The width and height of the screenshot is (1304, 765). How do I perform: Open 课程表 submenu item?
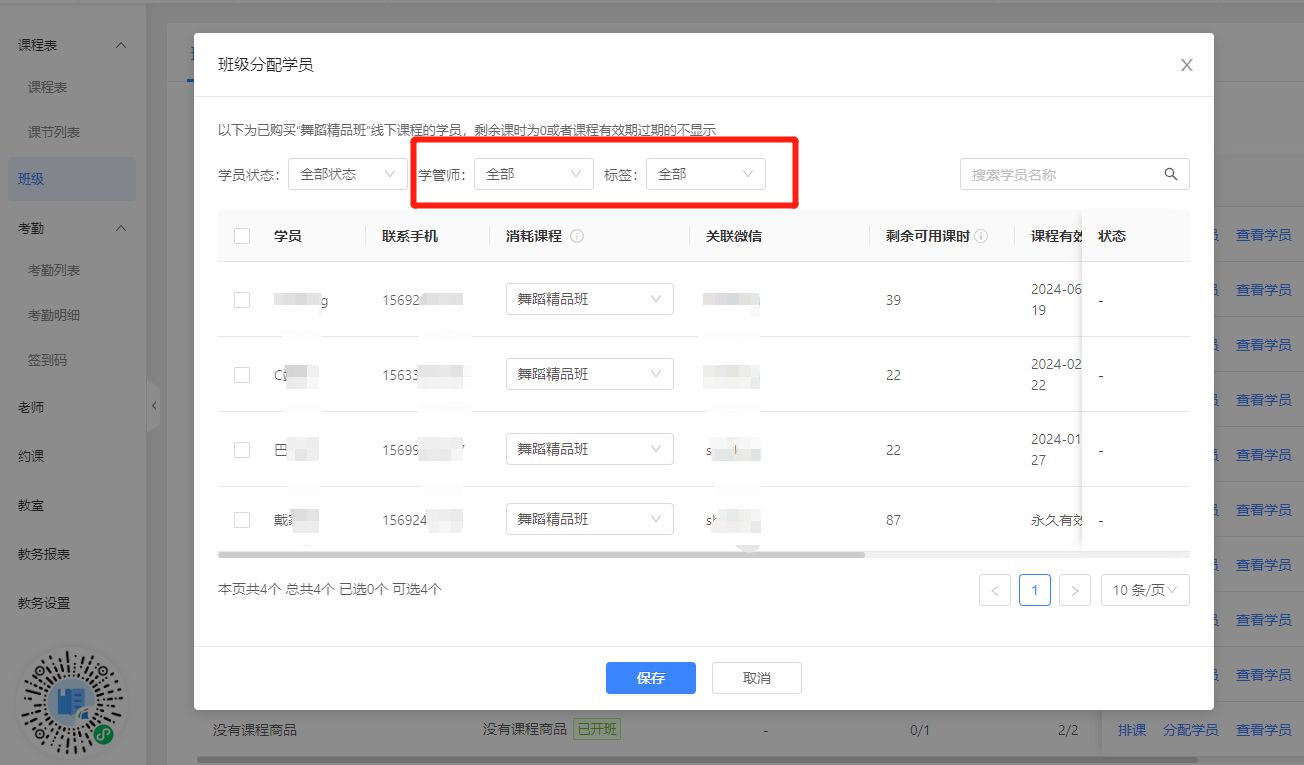tap(47, 87)
